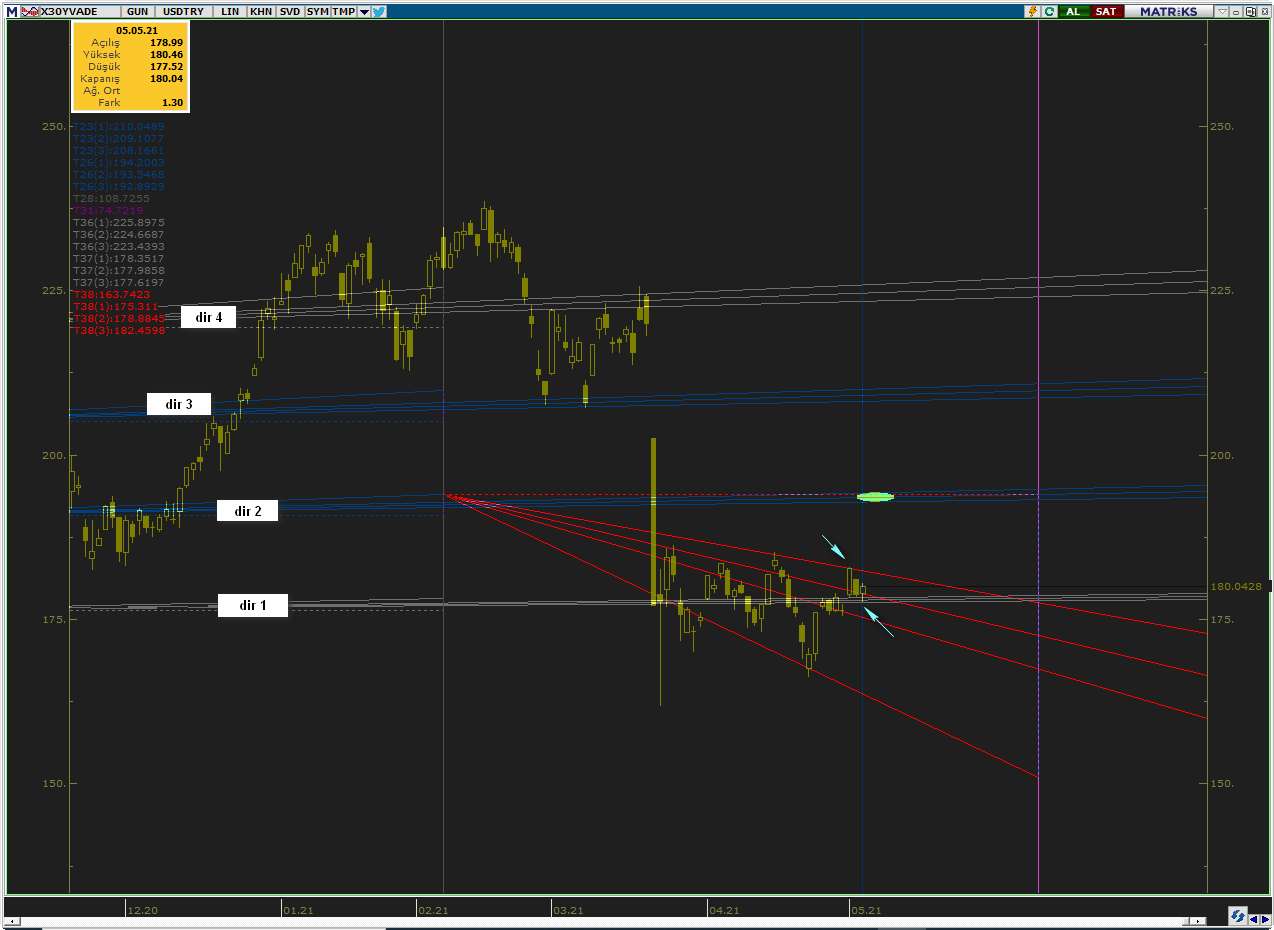This screenshot has width=1274, height=930.
Task: Select the dir 3 label
Action: point(179,404)
